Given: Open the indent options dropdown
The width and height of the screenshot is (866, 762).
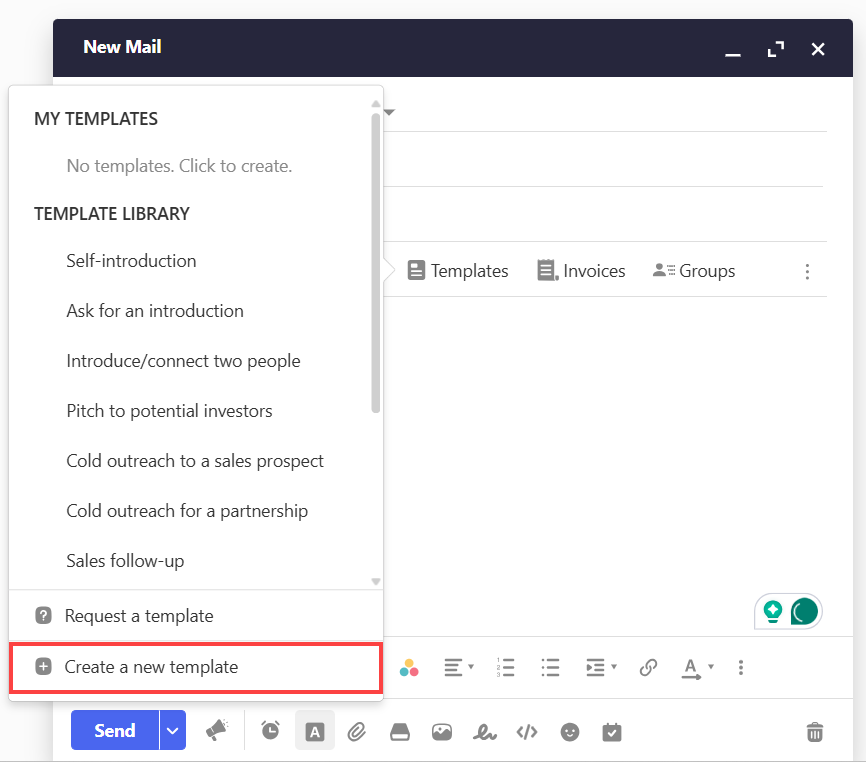Looking at the screenshot, I should pyautogui.click(x=601, y=667).
